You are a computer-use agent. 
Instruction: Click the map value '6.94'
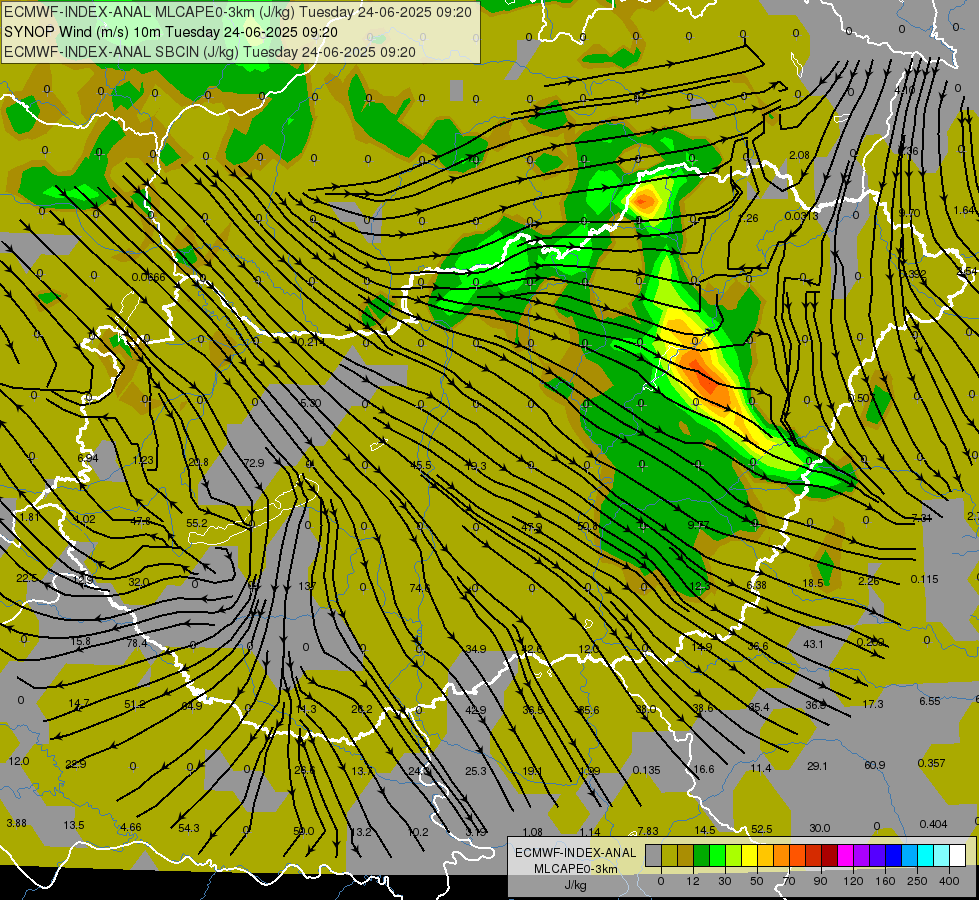coord(87,458)
